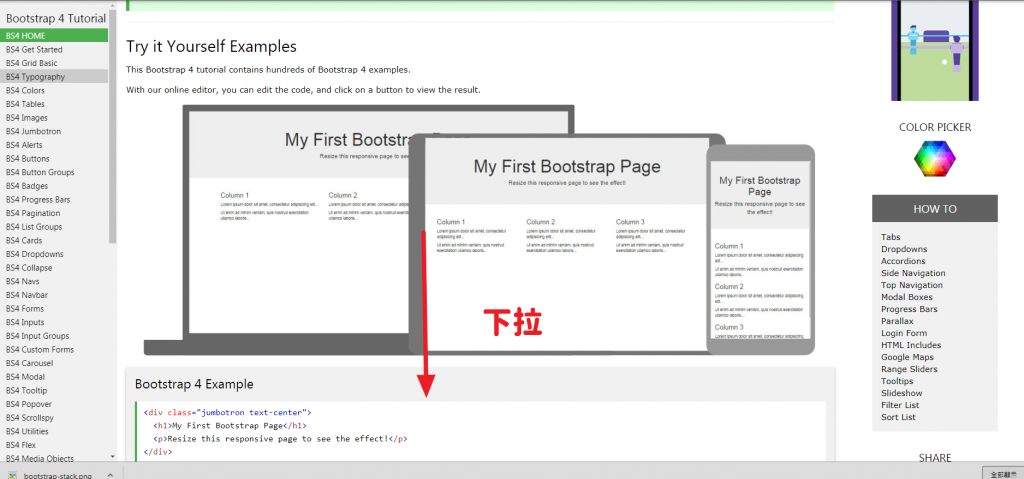Open the Dropdowns how-to link
Viewport: 1024px width, 479px height.
click(x=904, y=249)
